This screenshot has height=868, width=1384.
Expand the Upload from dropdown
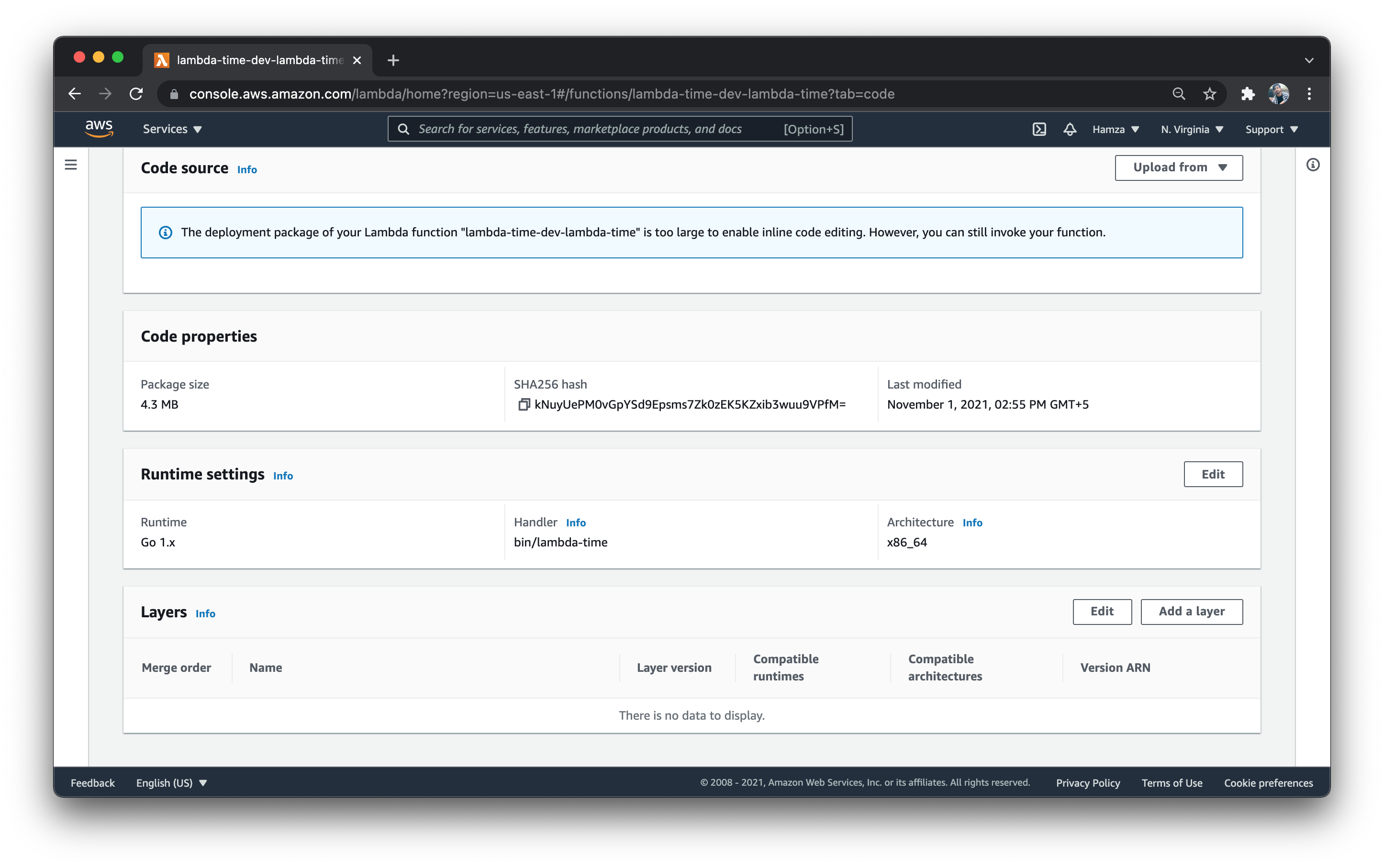pos(1179,167)
